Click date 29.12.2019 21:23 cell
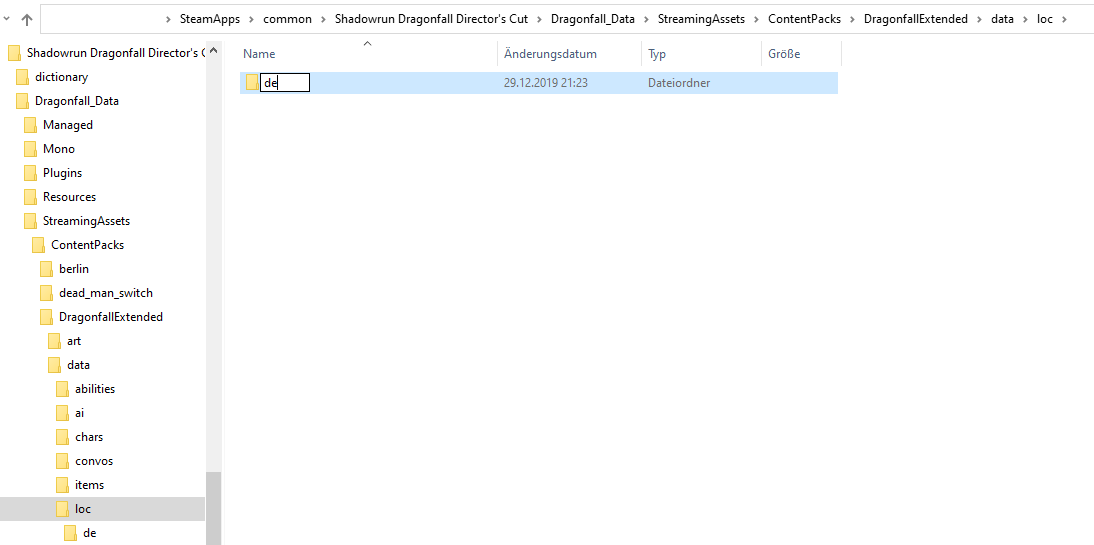 click(546, 83)
